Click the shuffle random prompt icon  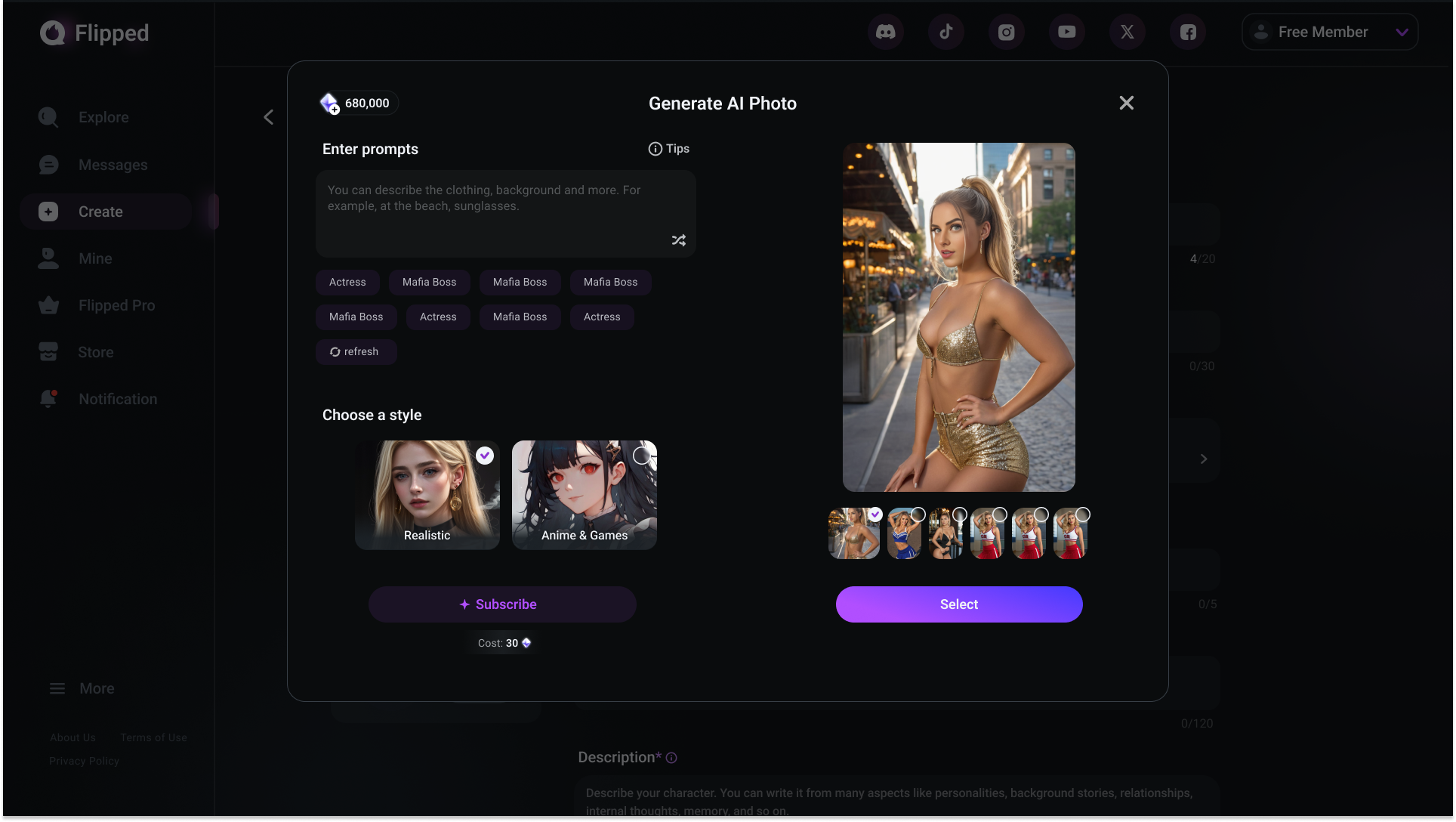coord(678,240)
